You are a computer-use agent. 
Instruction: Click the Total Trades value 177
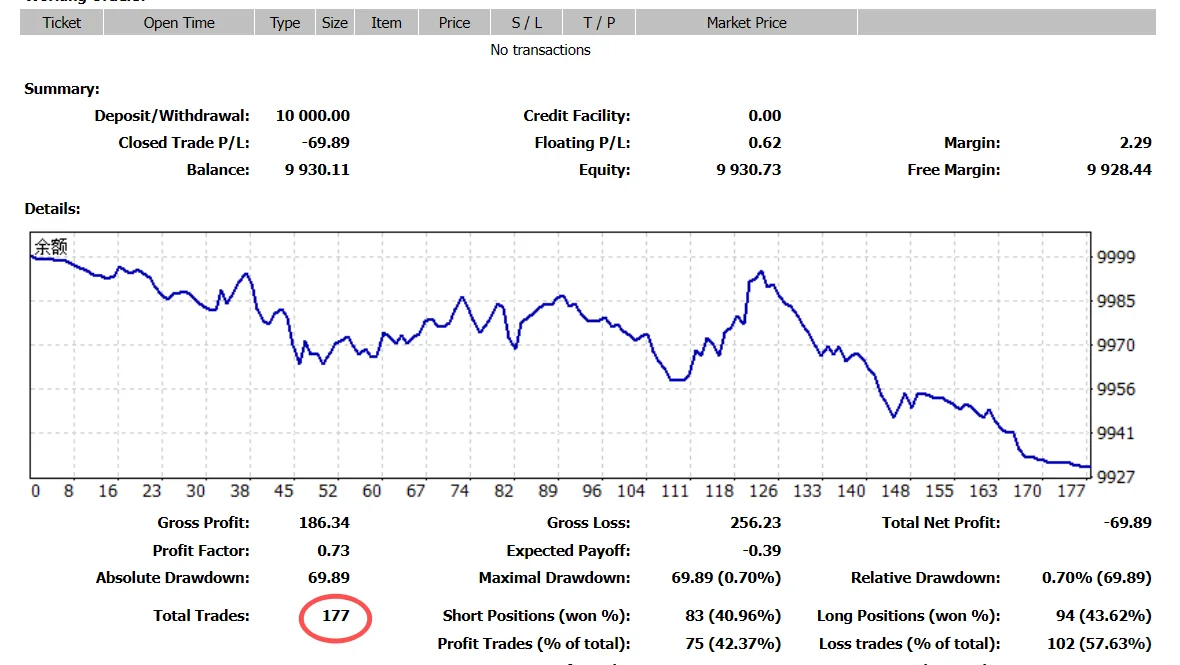click(336, 616)
